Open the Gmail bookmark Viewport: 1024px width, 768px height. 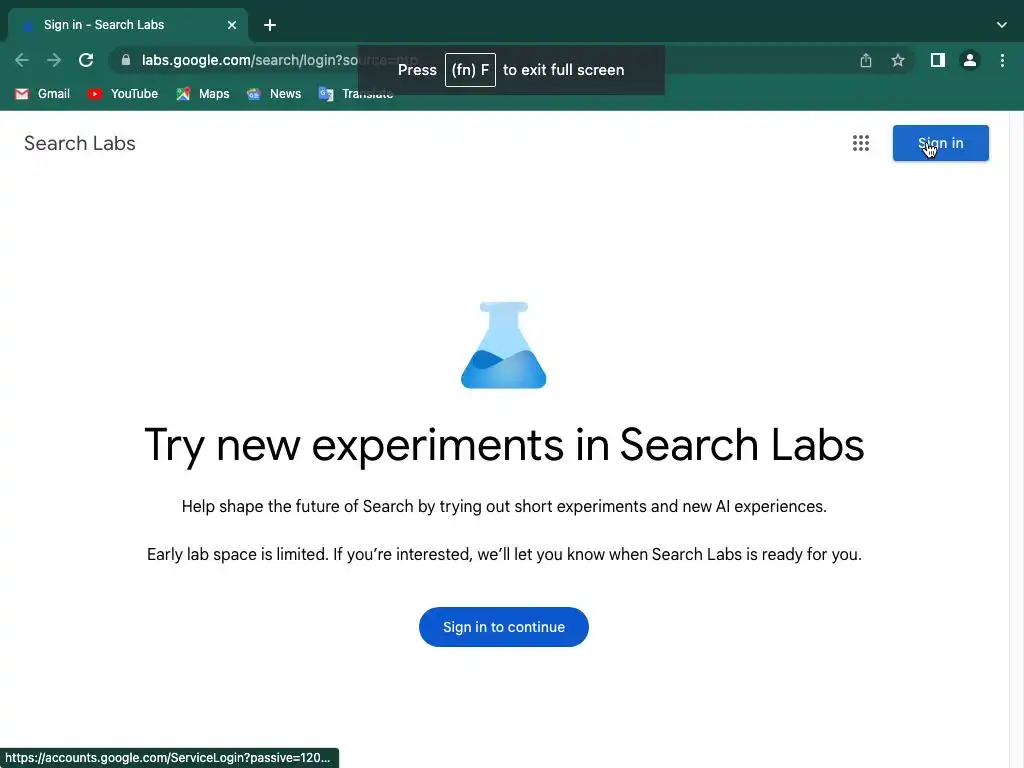(x=42, y=93)
